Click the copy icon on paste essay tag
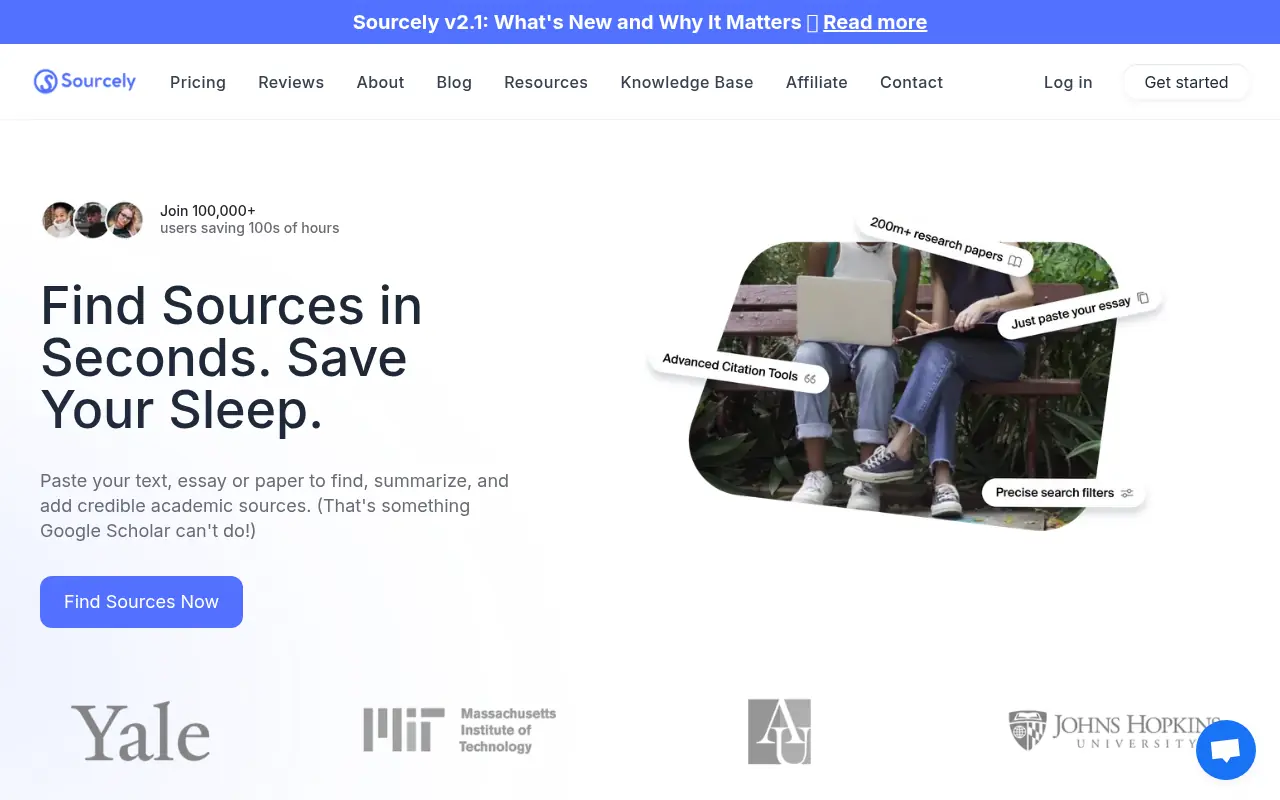Screen dimensions: 1280x800 coord(1143,298)
